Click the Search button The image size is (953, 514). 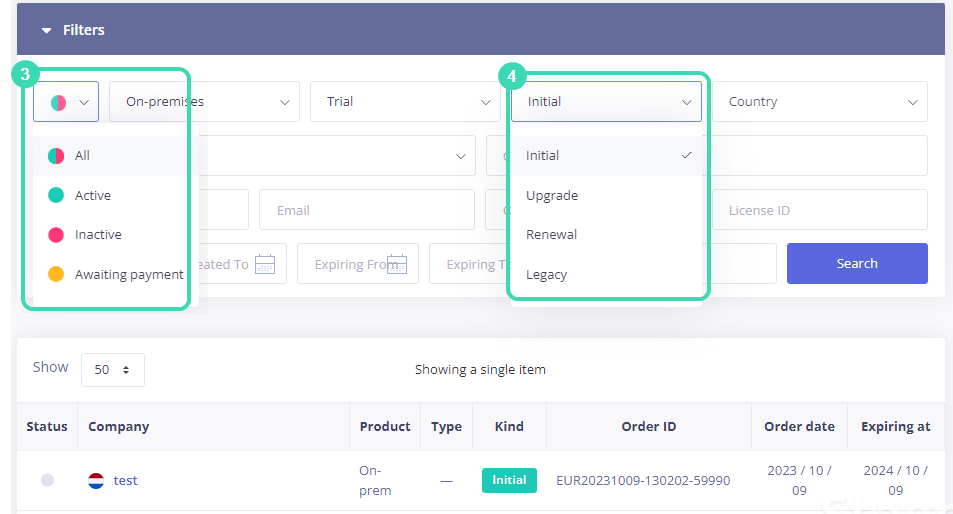click(857, 264)
